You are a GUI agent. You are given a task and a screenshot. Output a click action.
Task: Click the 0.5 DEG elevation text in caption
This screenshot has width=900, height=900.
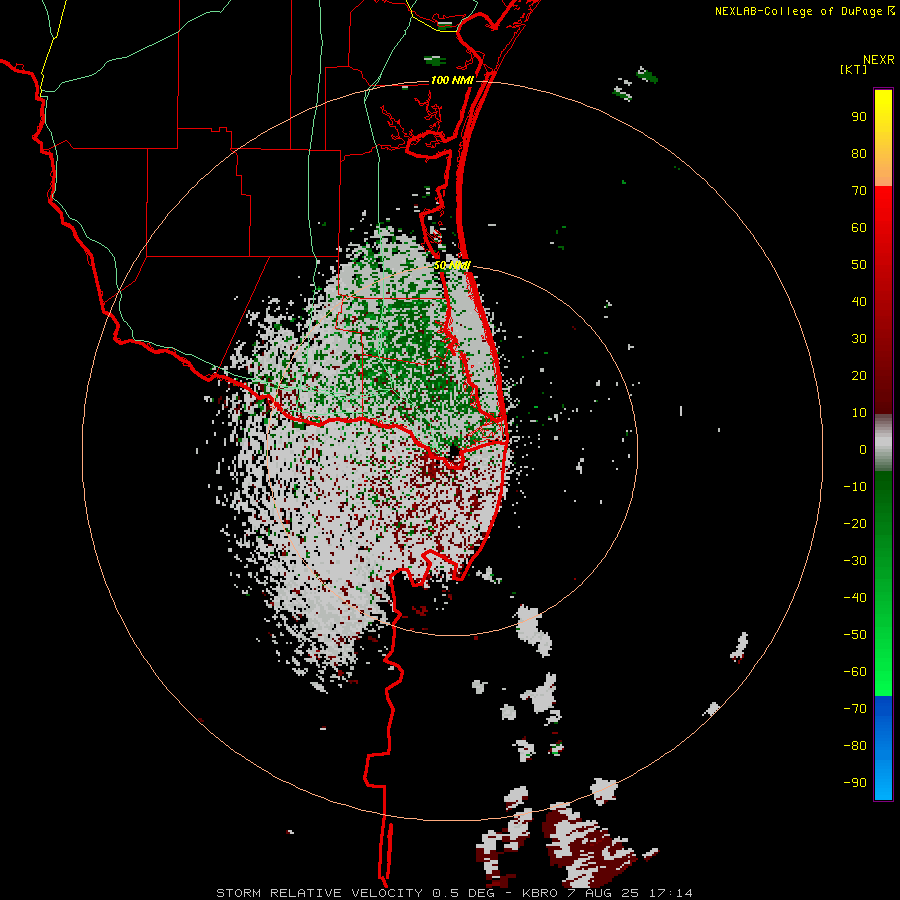pos(463,893)
